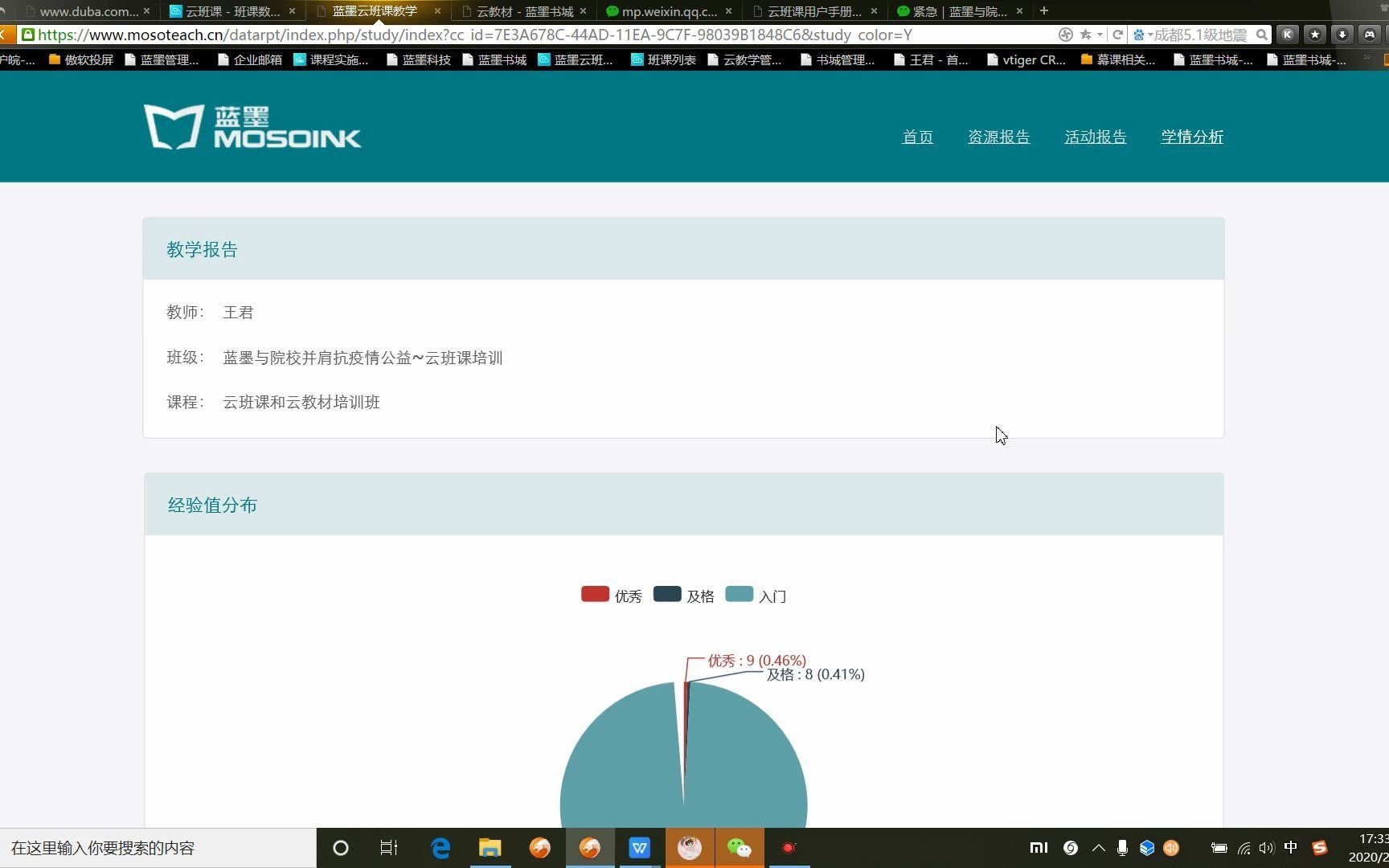Click the page refresh button
The image size is (1389, 868).
pyautogui.click(x=1117, y=35)
